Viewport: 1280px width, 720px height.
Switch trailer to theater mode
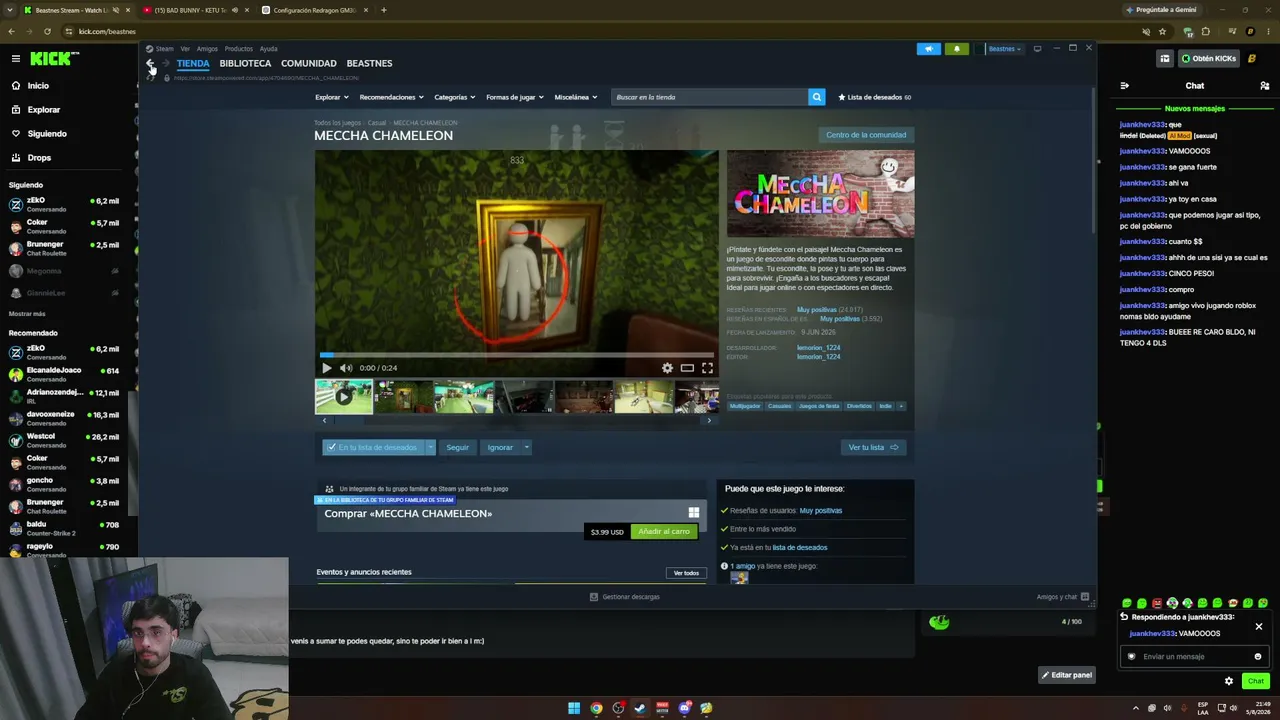click(687, 368)
